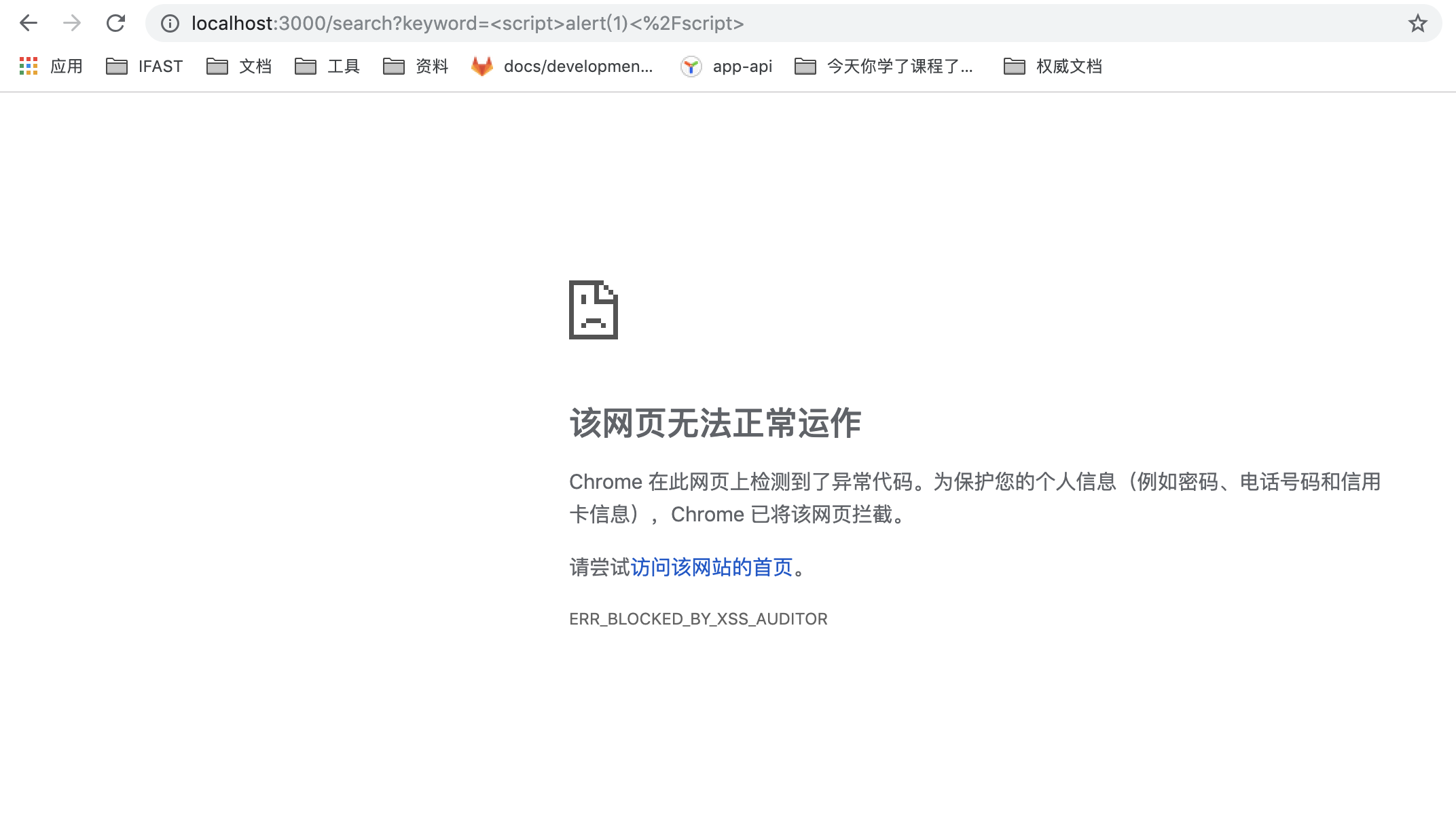1456x816 pixels.
Task: Expand the 文档 bookmark folder
Action: [x=239, y=66]
